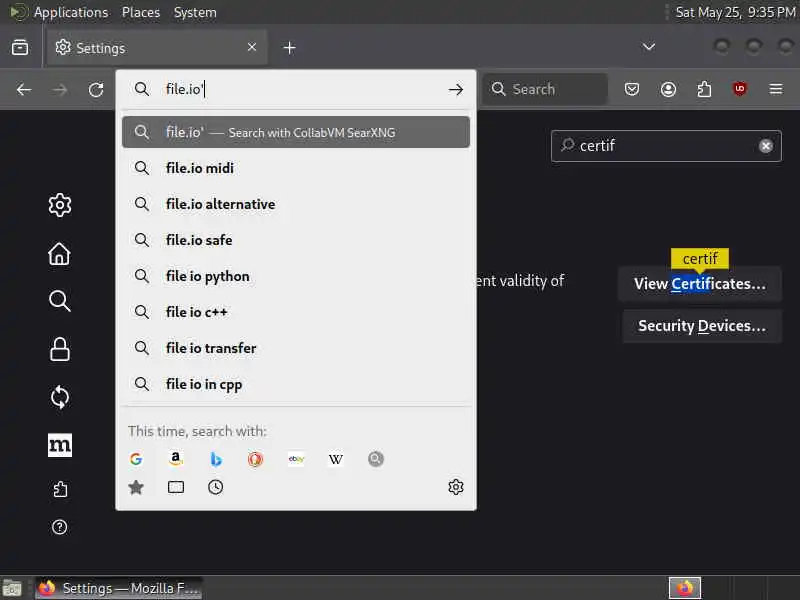Image resolution: width=800 pixels, height=600 pixels.
Task: Open Sync settings in sidebar
Action: tap(60, 397)
